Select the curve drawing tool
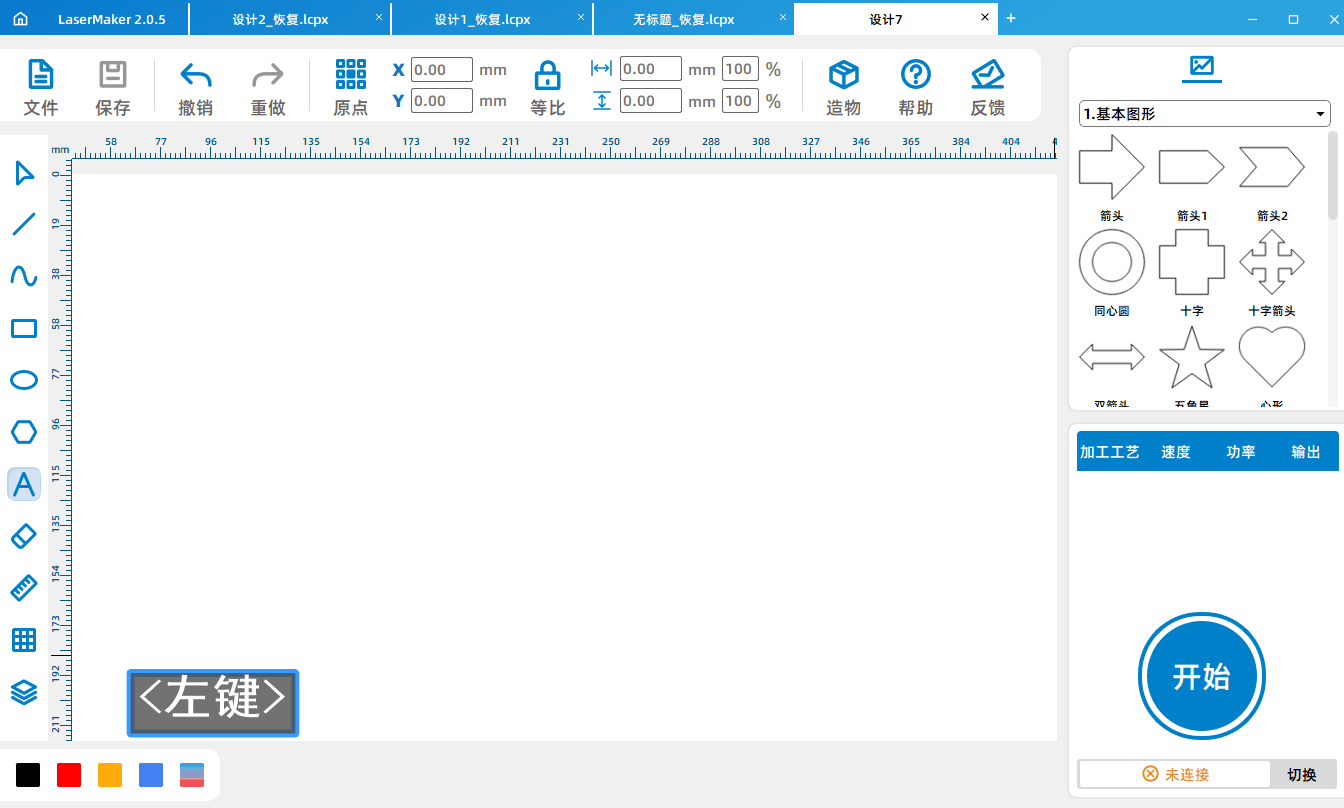This screenshot has width=1344, height=808. [x=24, y=276]
